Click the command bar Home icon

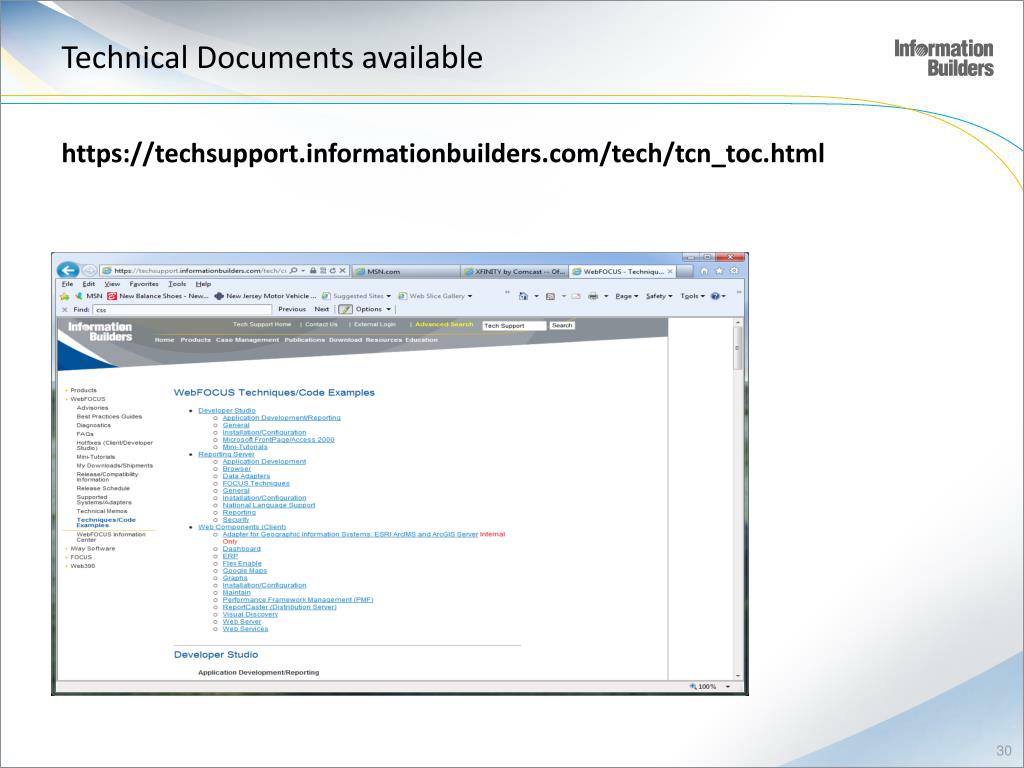tap(523, 296)
